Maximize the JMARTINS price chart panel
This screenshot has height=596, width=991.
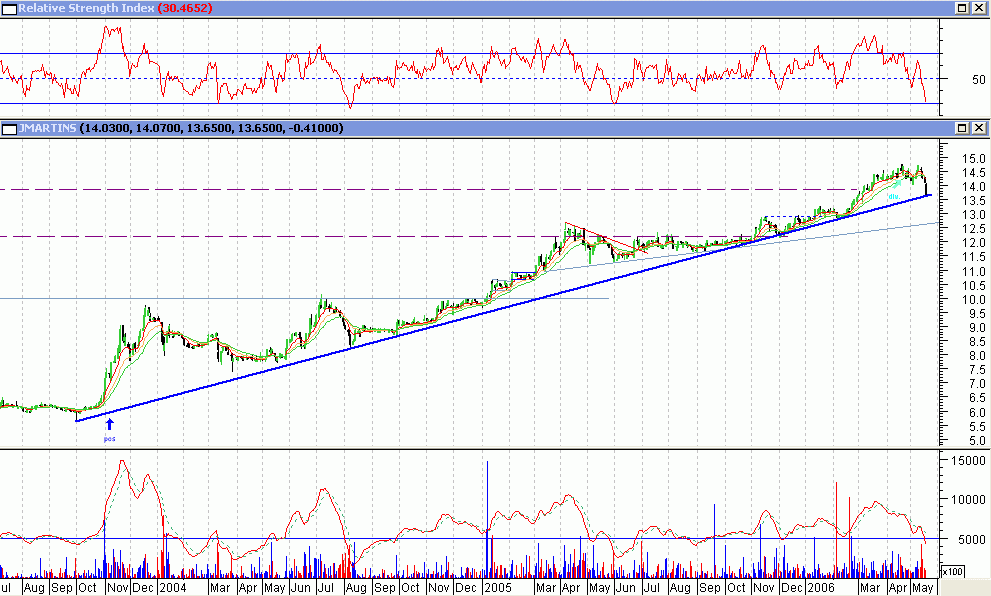click(963, 128)
